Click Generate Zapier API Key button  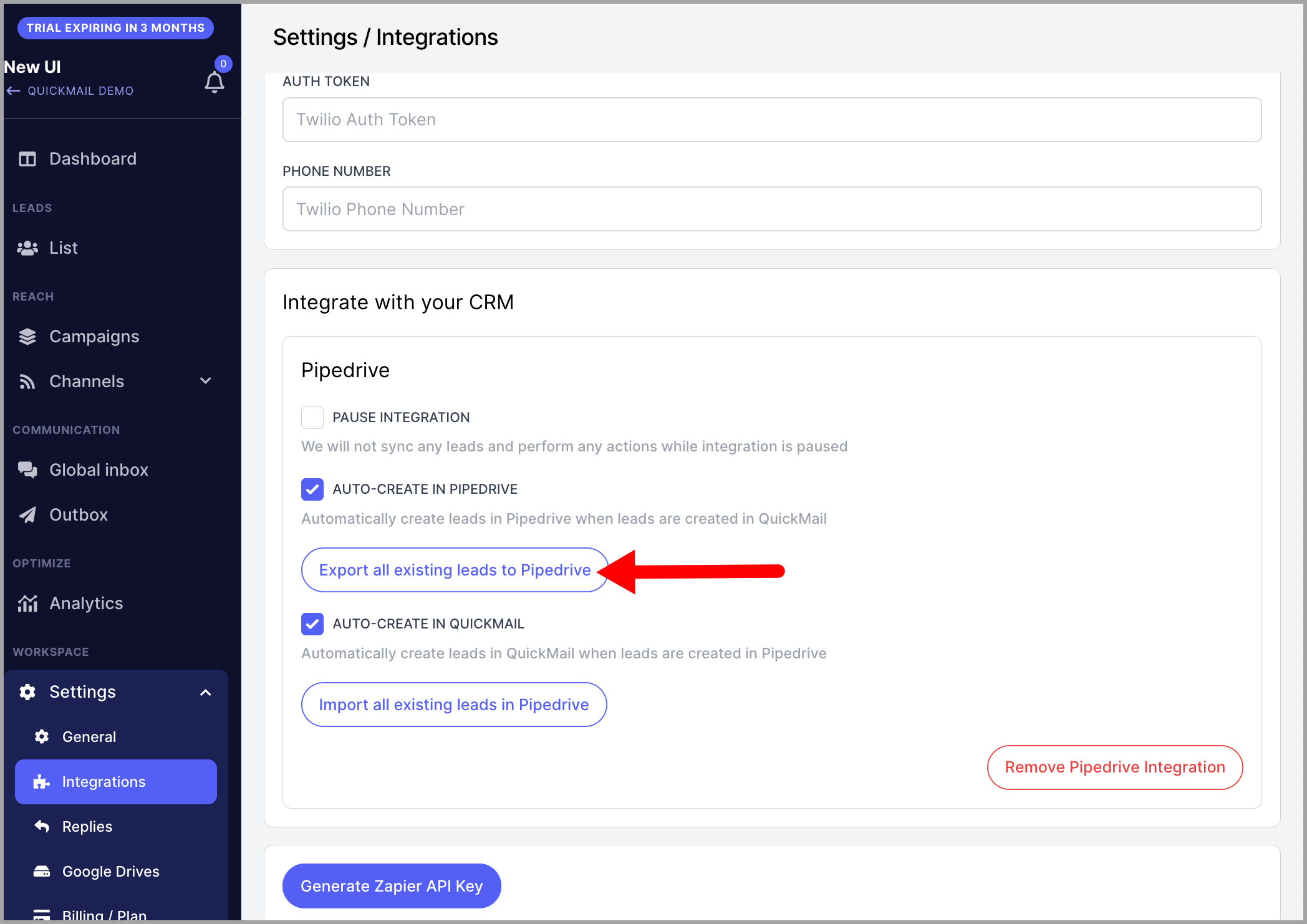[x=392, y=886]
